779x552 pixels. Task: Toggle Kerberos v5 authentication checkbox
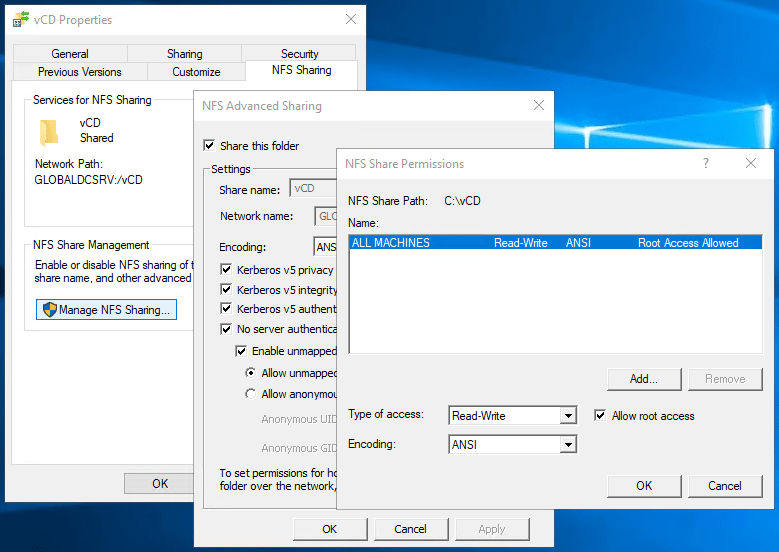tap(226, 309)
